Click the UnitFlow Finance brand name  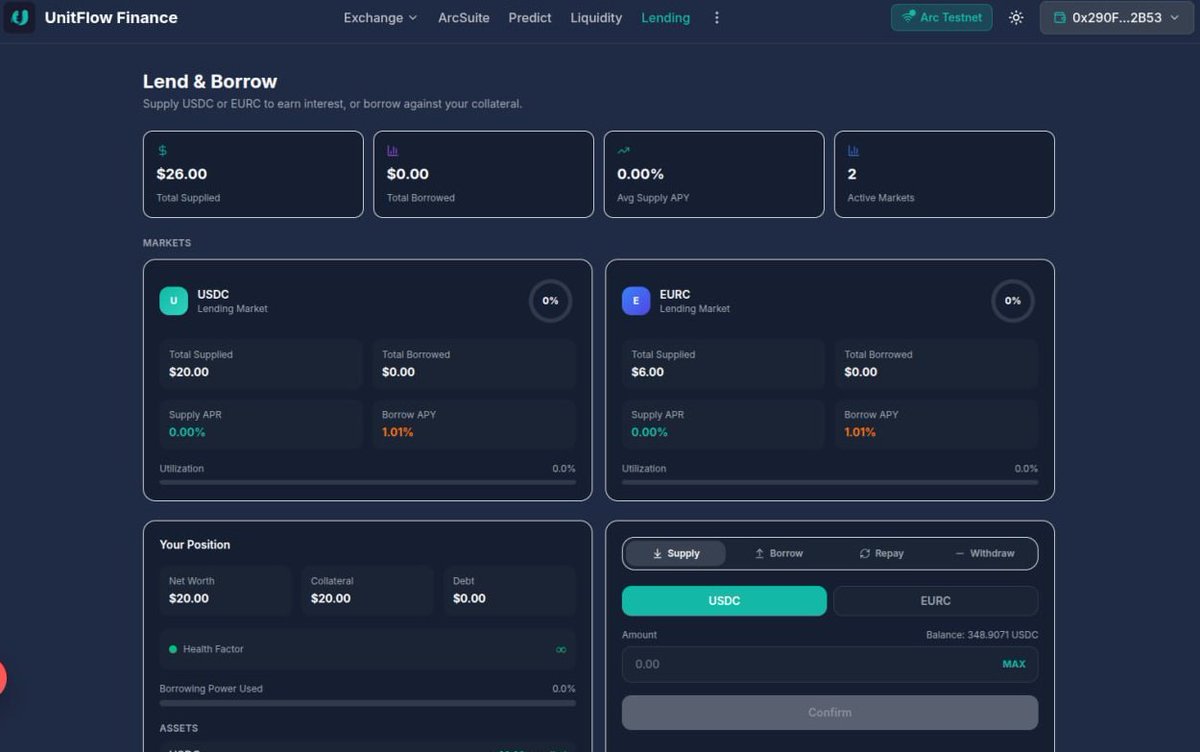[x=111, y=18]
